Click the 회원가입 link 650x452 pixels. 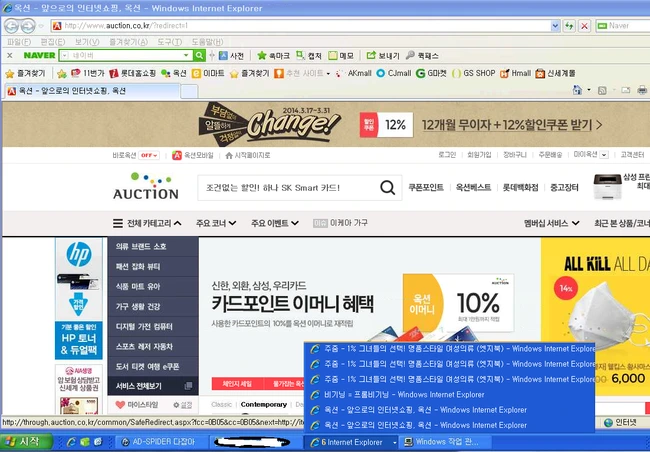pyautogui.click(x=479, y=155)
